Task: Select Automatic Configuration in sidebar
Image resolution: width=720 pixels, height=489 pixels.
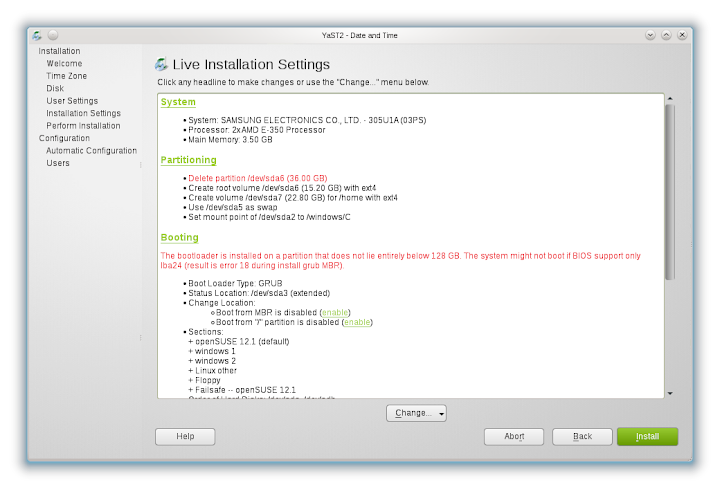Action: click(91, 151)
